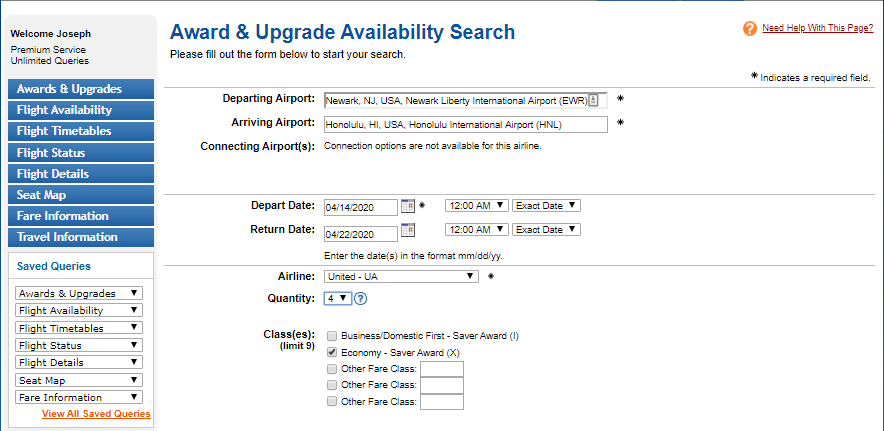Open the Depart Date time dropdown

click(477, 206)
